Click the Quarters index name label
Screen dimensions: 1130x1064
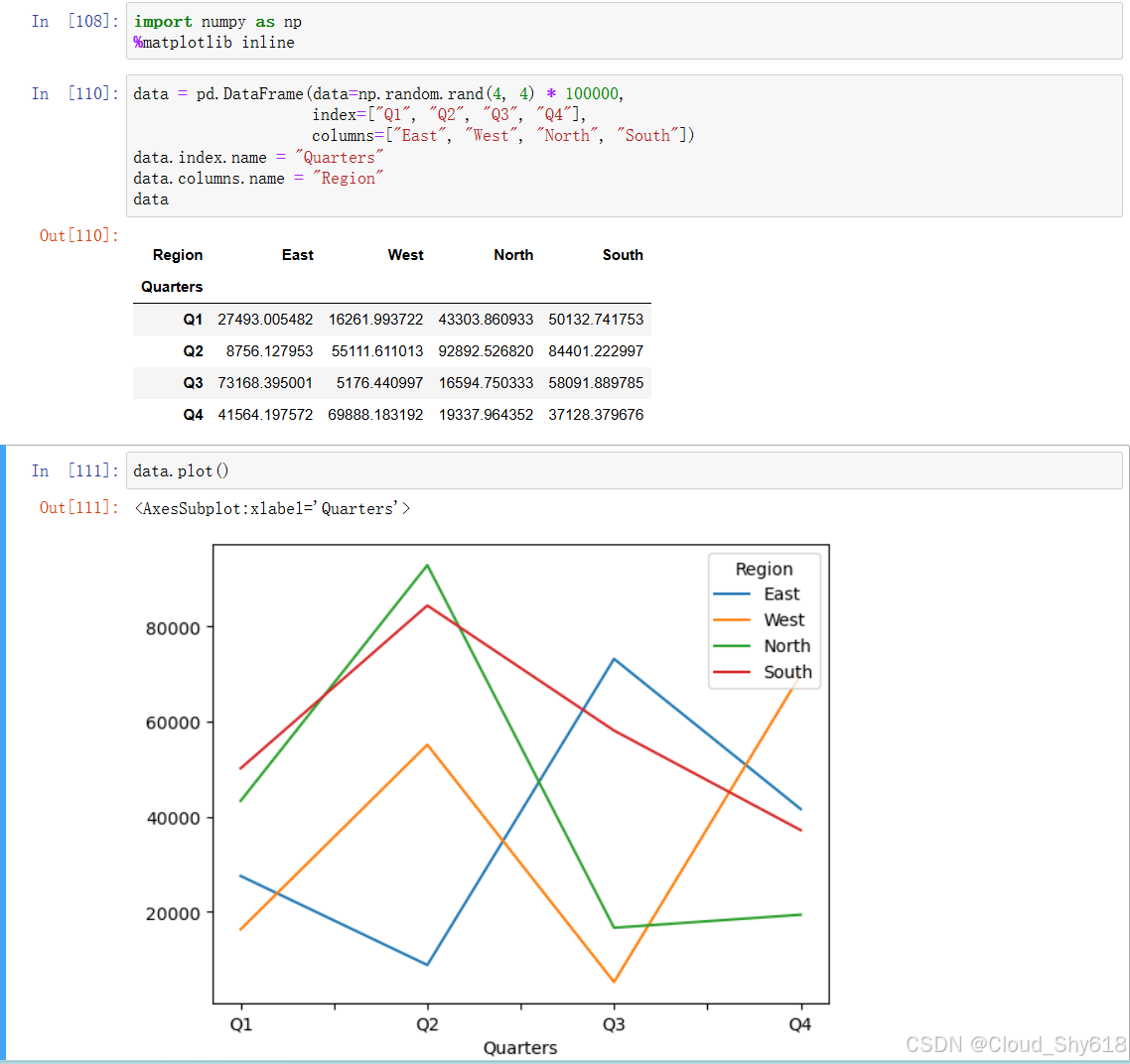[x=172, y=287]
